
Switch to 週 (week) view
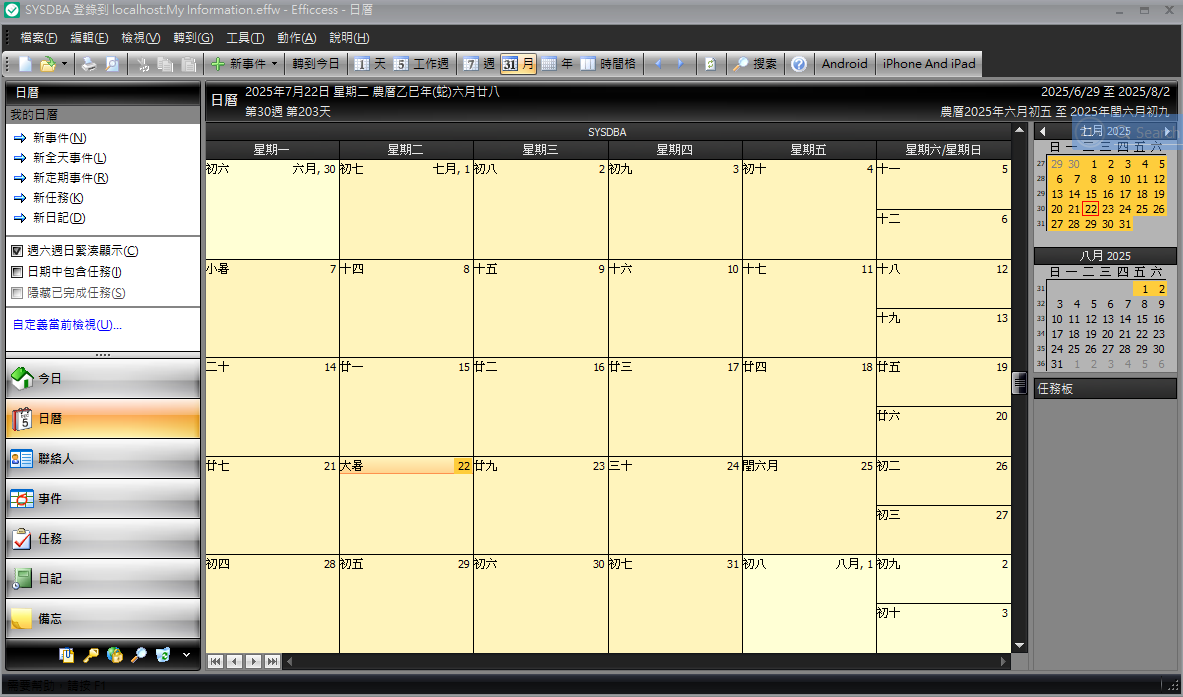[x=479, y=64]
